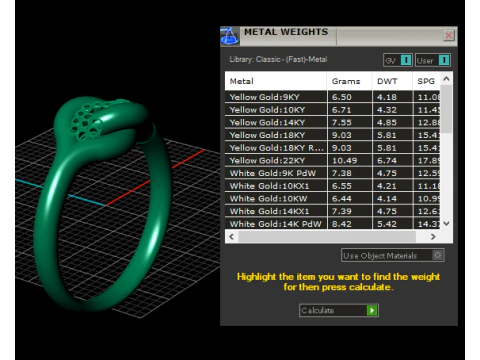This screenshot has width=480, height=360.
Task: Click scroll right arrow under table
Action: coord(433,236)
